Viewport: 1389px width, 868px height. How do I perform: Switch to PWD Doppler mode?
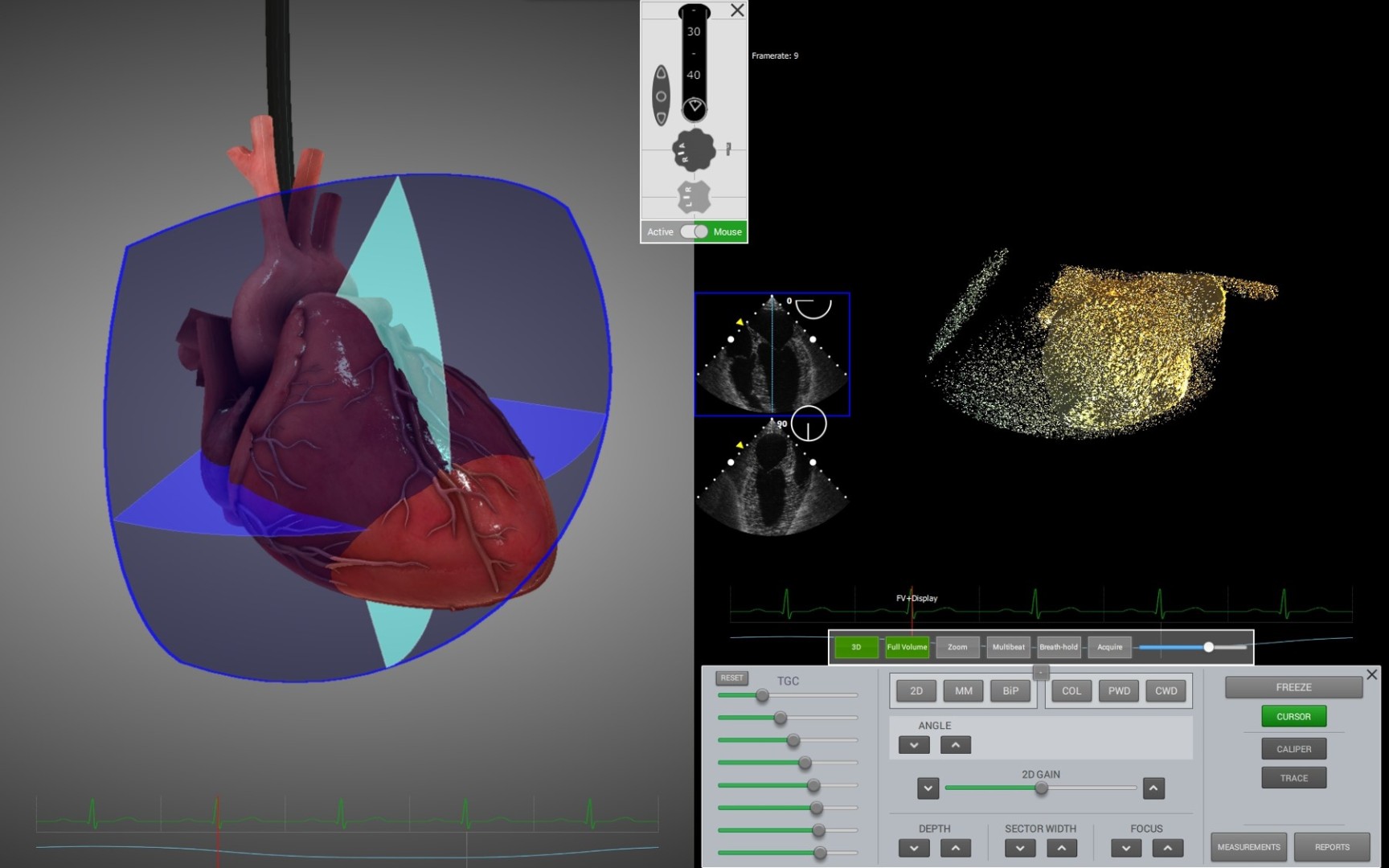[x=1119, y=690]
